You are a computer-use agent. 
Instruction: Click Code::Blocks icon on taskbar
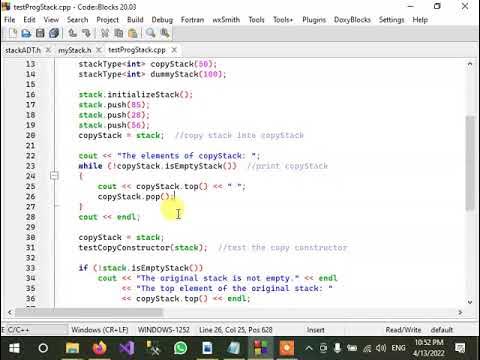pos(261,348)
